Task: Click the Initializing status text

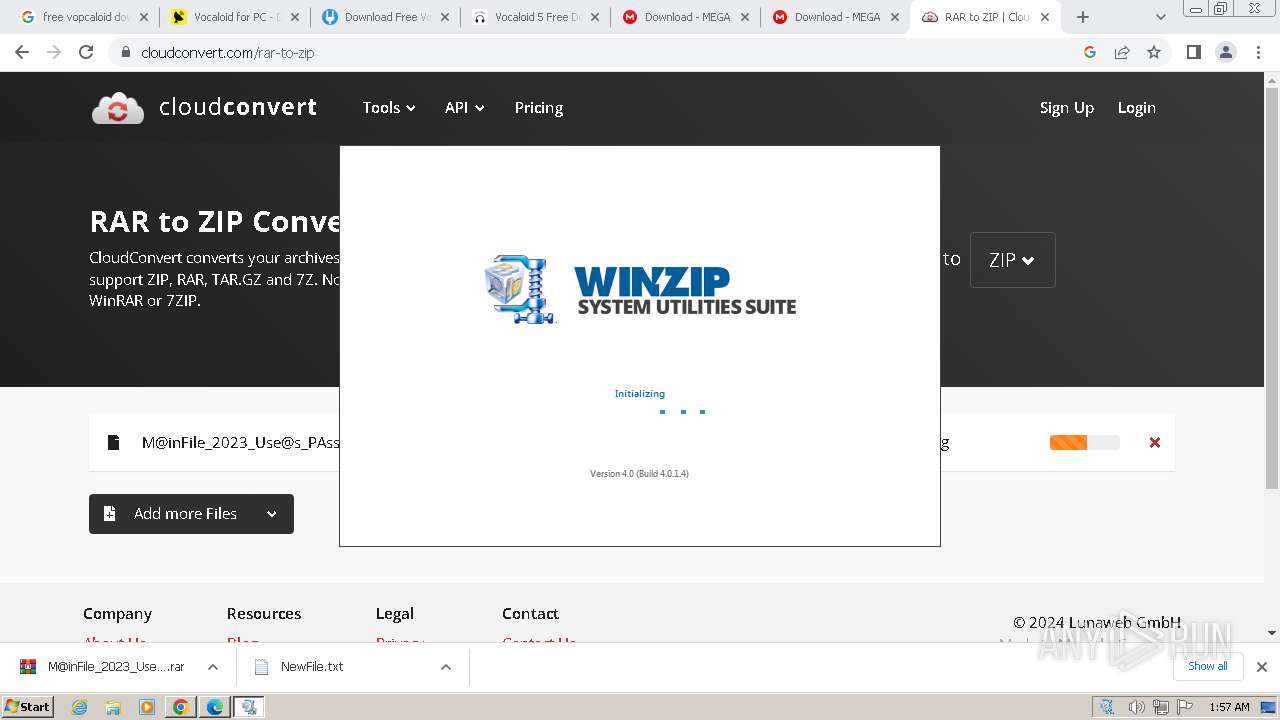Action: [640, 394]
